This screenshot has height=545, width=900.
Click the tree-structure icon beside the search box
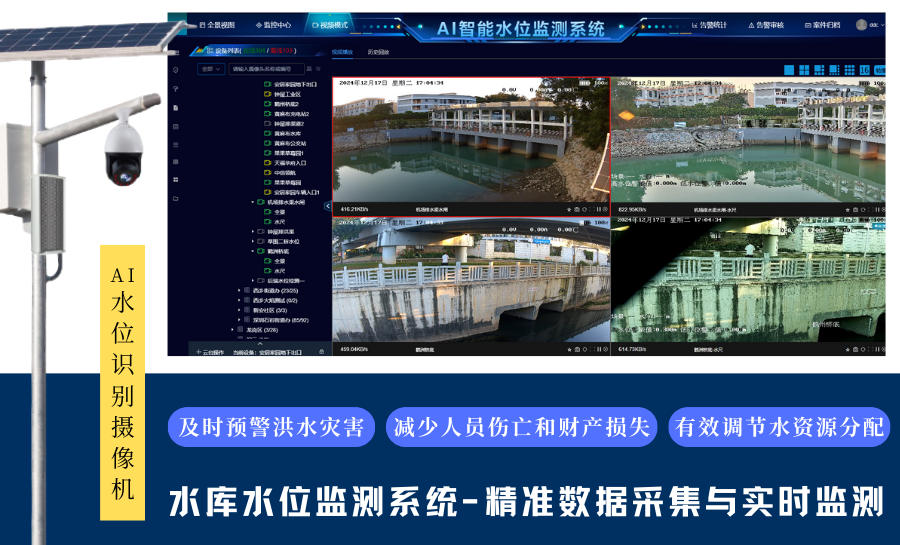(x=309, y=69)
